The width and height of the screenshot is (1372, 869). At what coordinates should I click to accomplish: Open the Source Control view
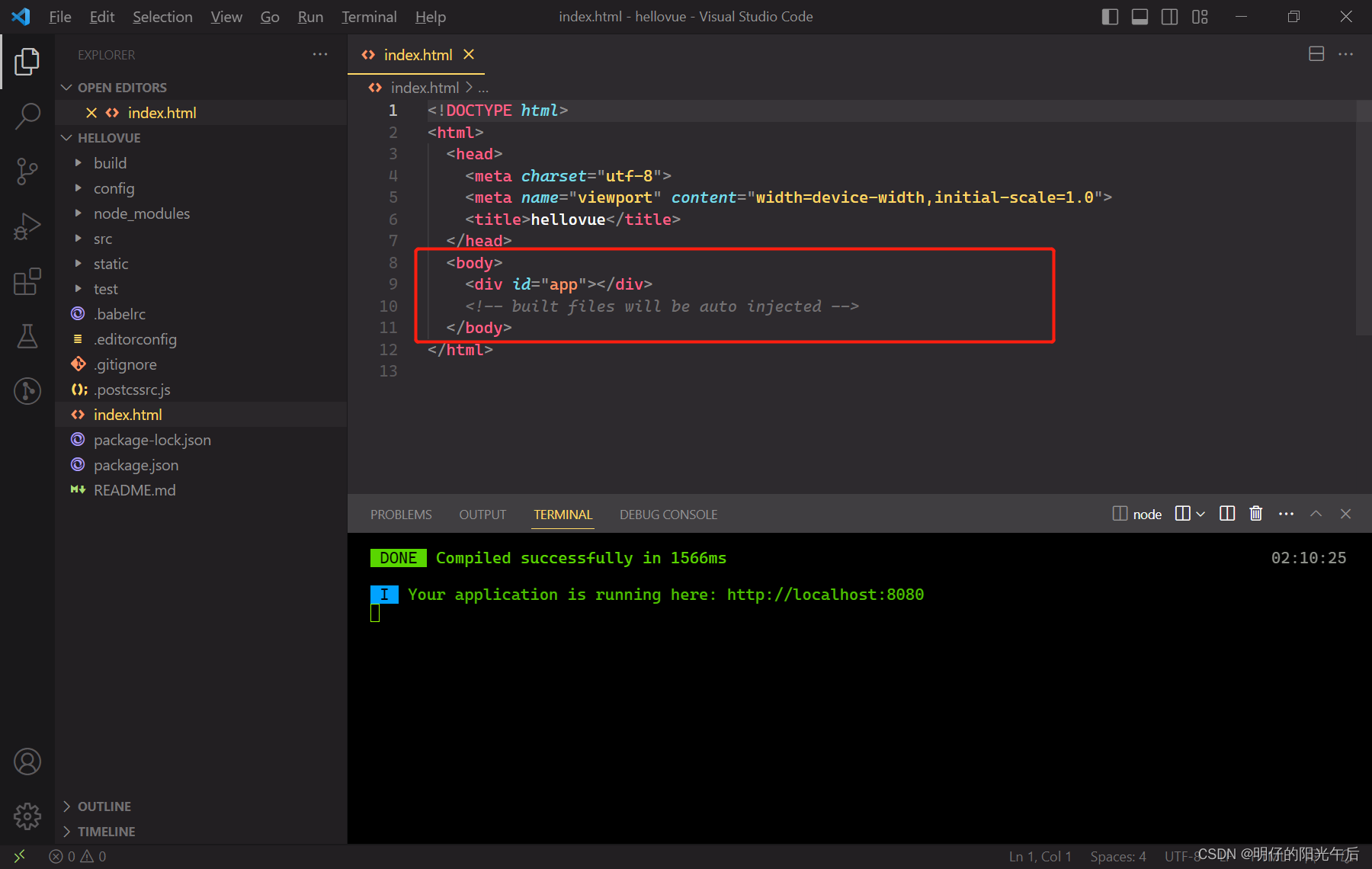[x=27, y=171]
